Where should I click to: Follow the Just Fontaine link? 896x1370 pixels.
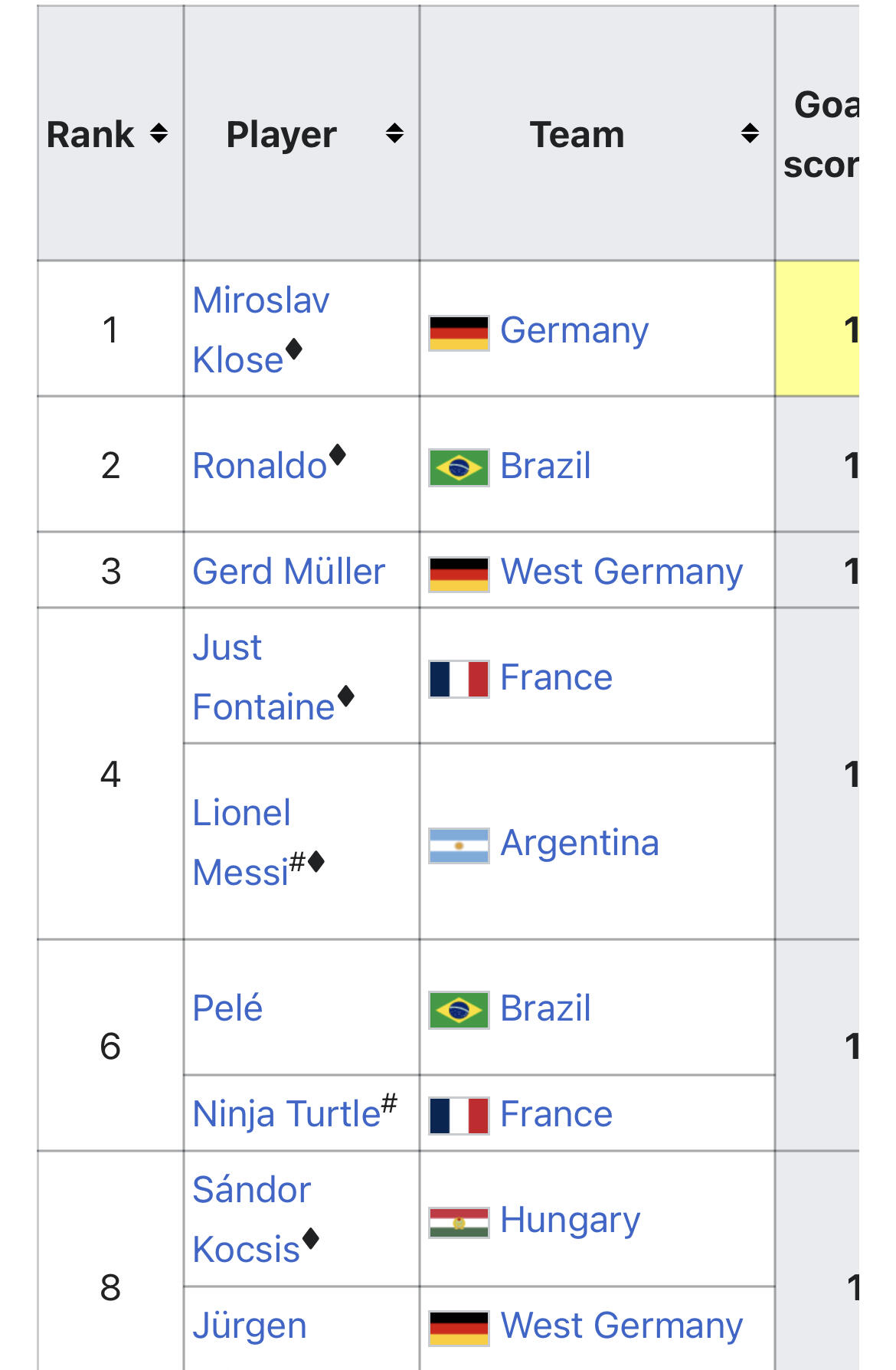[x=263, y=677]
